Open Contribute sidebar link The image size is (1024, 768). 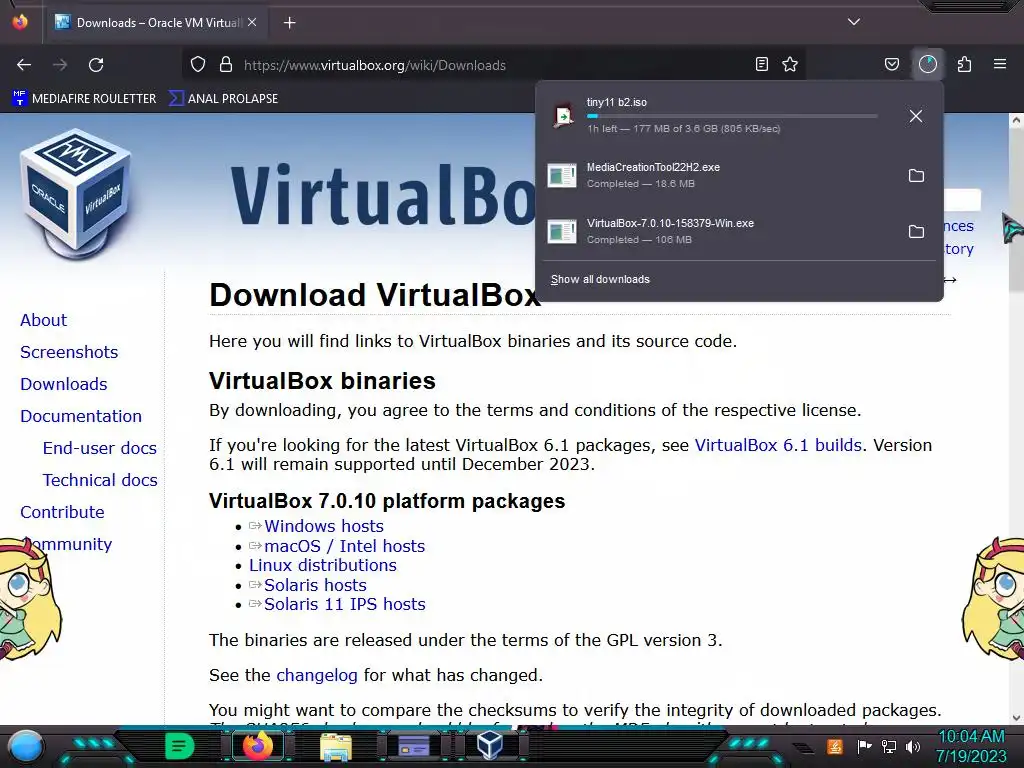[62, 512]
